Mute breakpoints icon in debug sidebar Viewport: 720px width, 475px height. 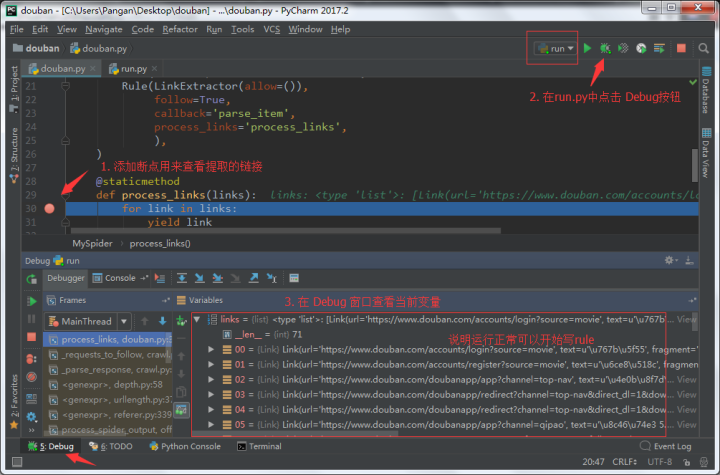click(32, 377)
